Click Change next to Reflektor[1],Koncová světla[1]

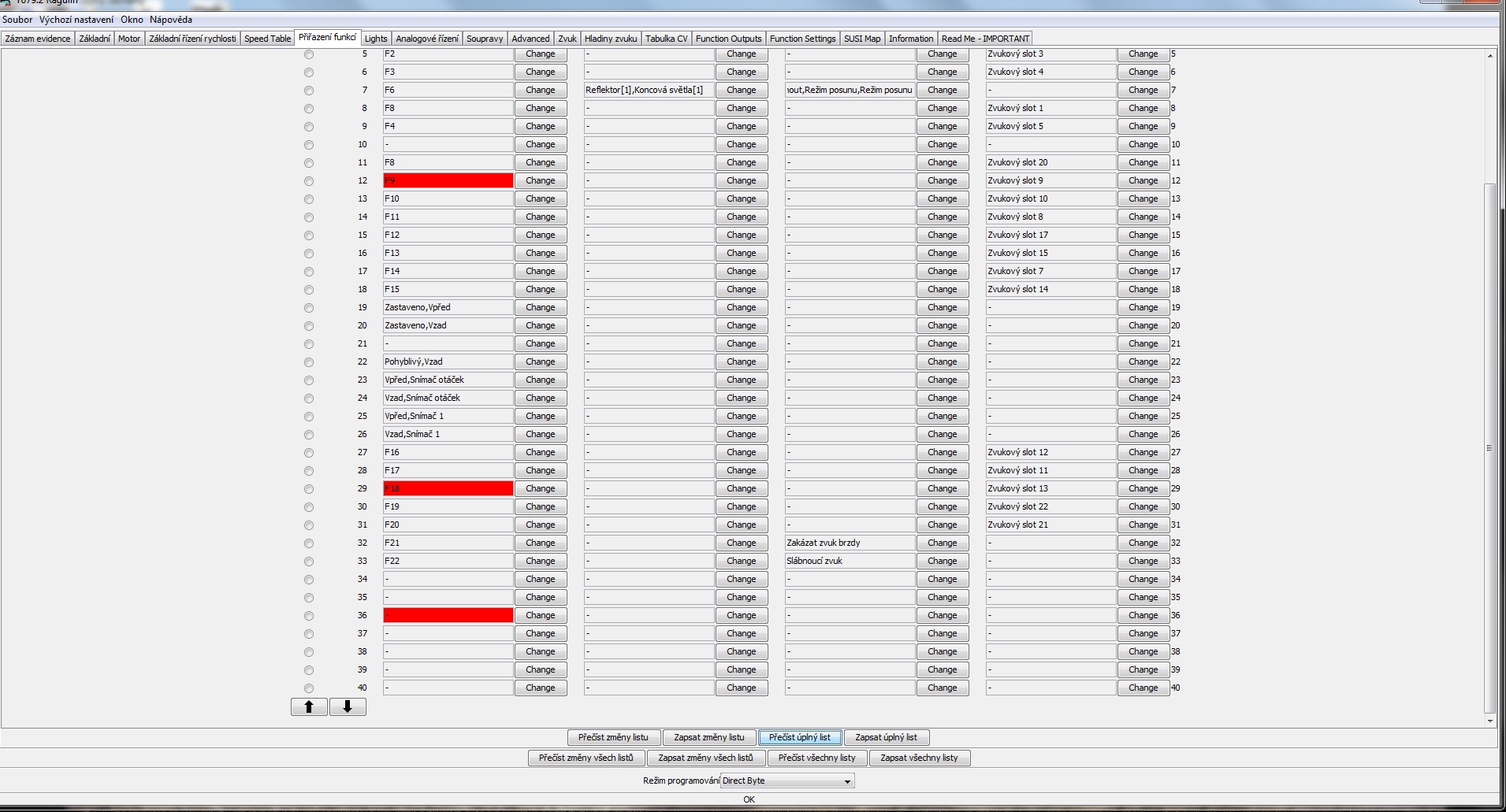[x=741, y=91]
